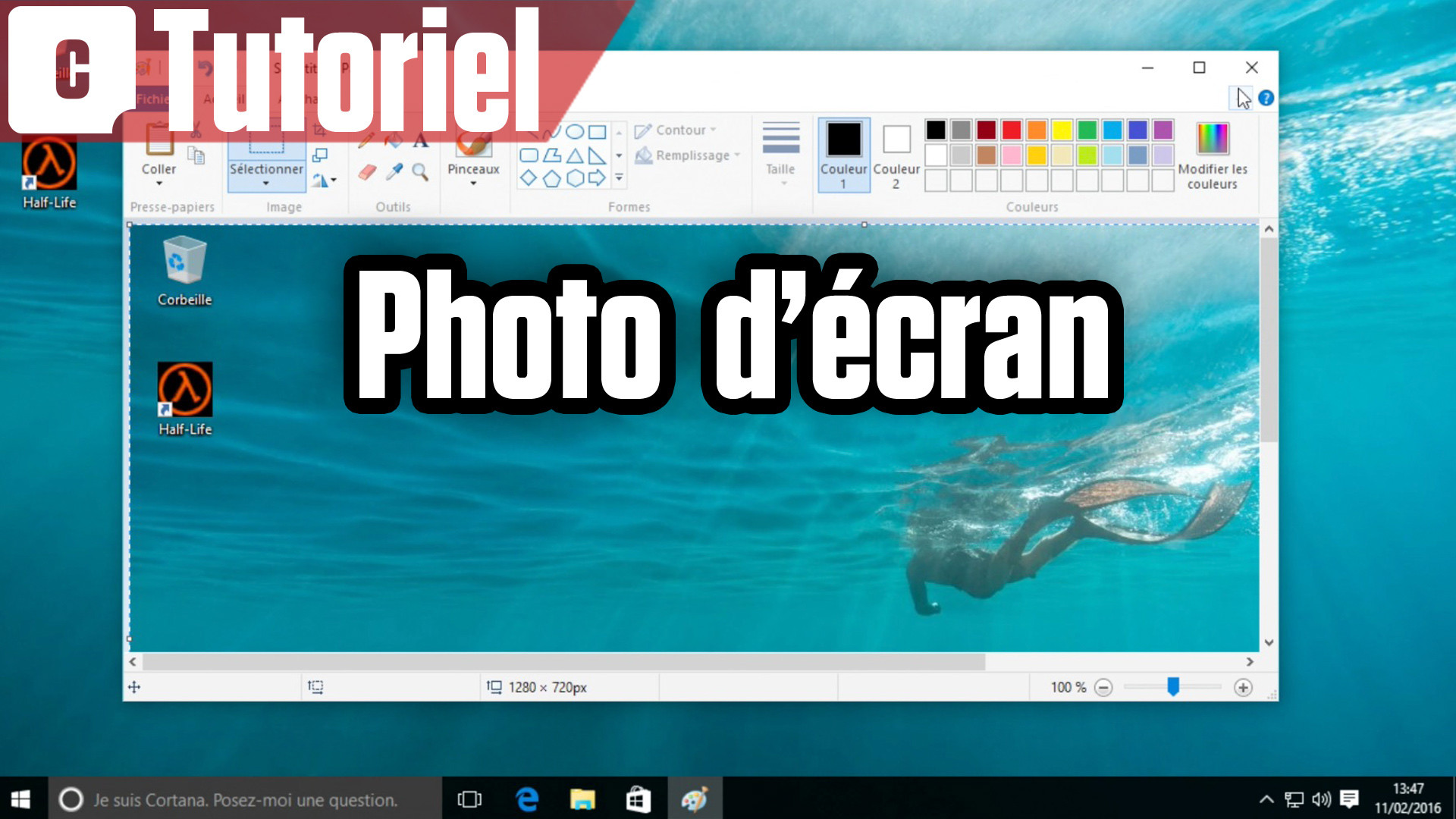The image size is (1456, 819).
Task: Choose the right arrow shape
Action: (598, 179)
